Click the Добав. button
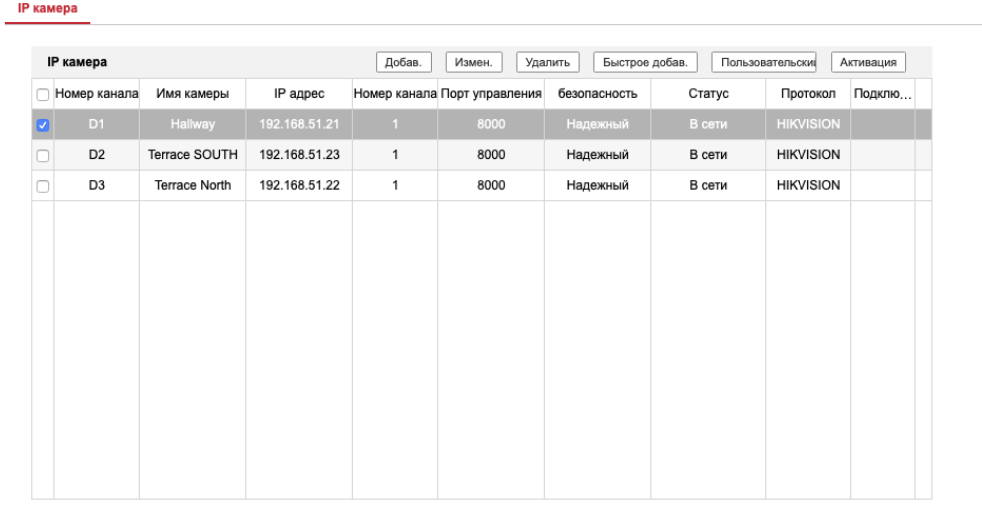 coord(403,62)
